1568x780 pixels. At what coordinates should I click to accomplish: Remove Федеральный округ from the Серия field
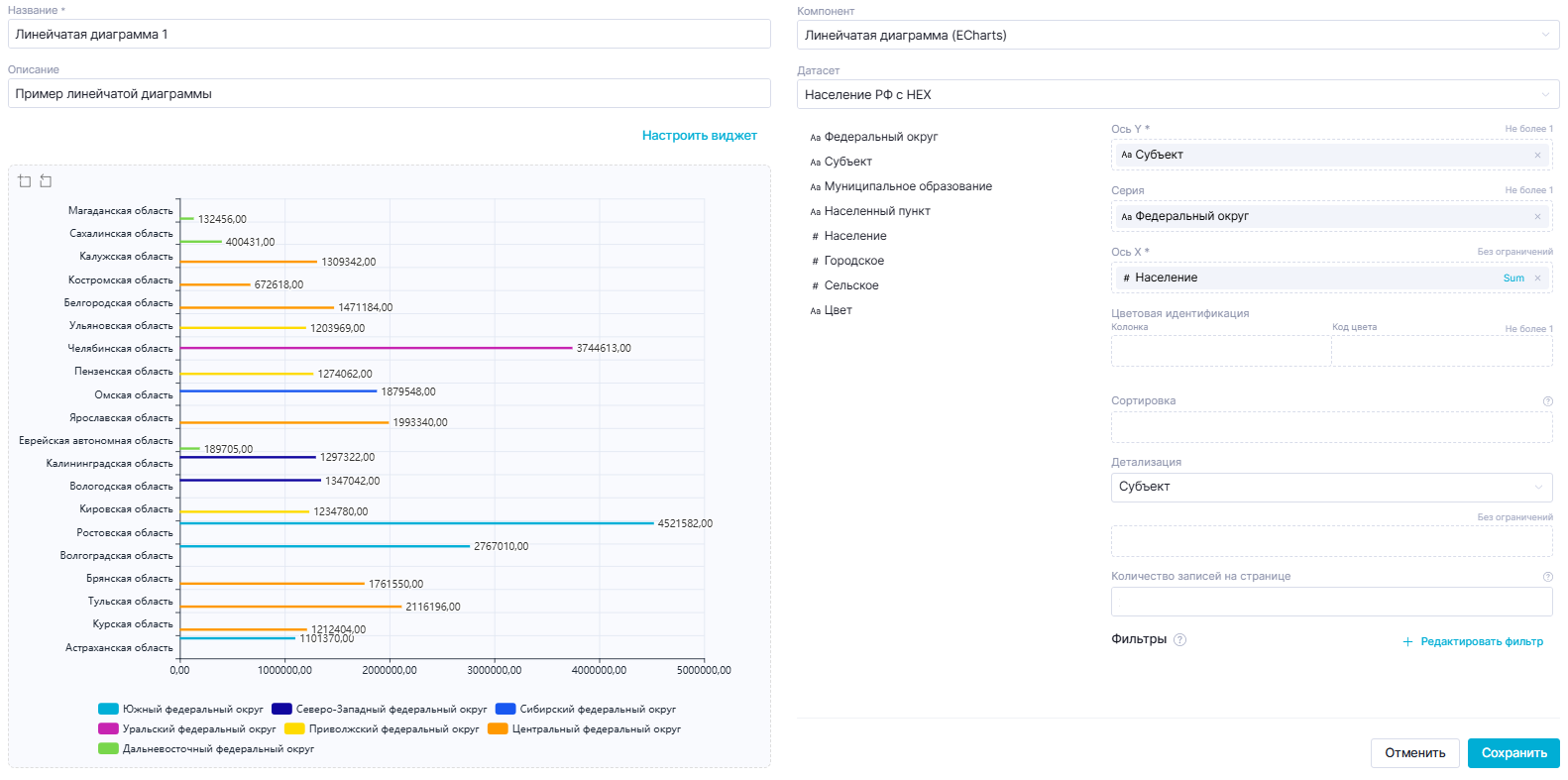[1537, 216]
